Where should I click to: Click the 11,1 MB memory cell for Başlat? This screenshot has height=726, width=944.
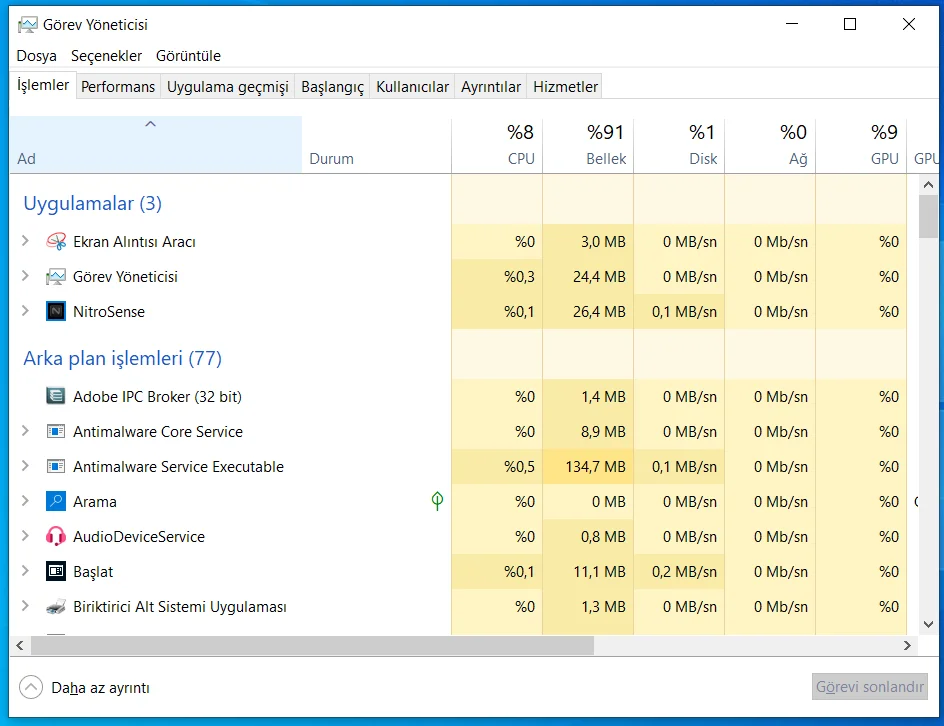pos(588,571)
